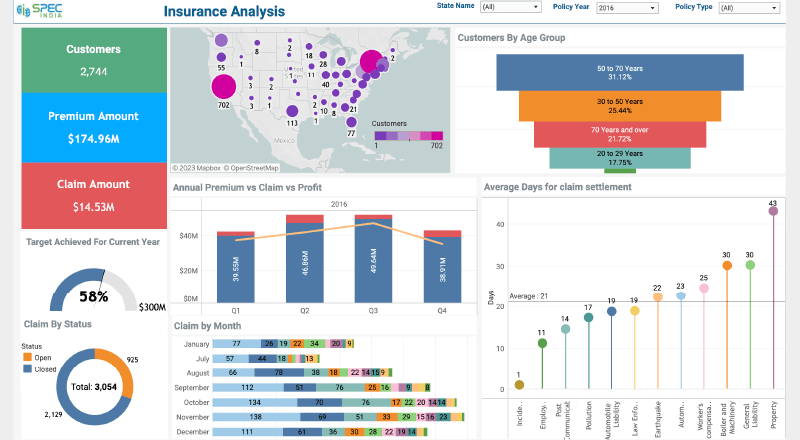Select the Premium Amount $174.96M card

point(94,128)
